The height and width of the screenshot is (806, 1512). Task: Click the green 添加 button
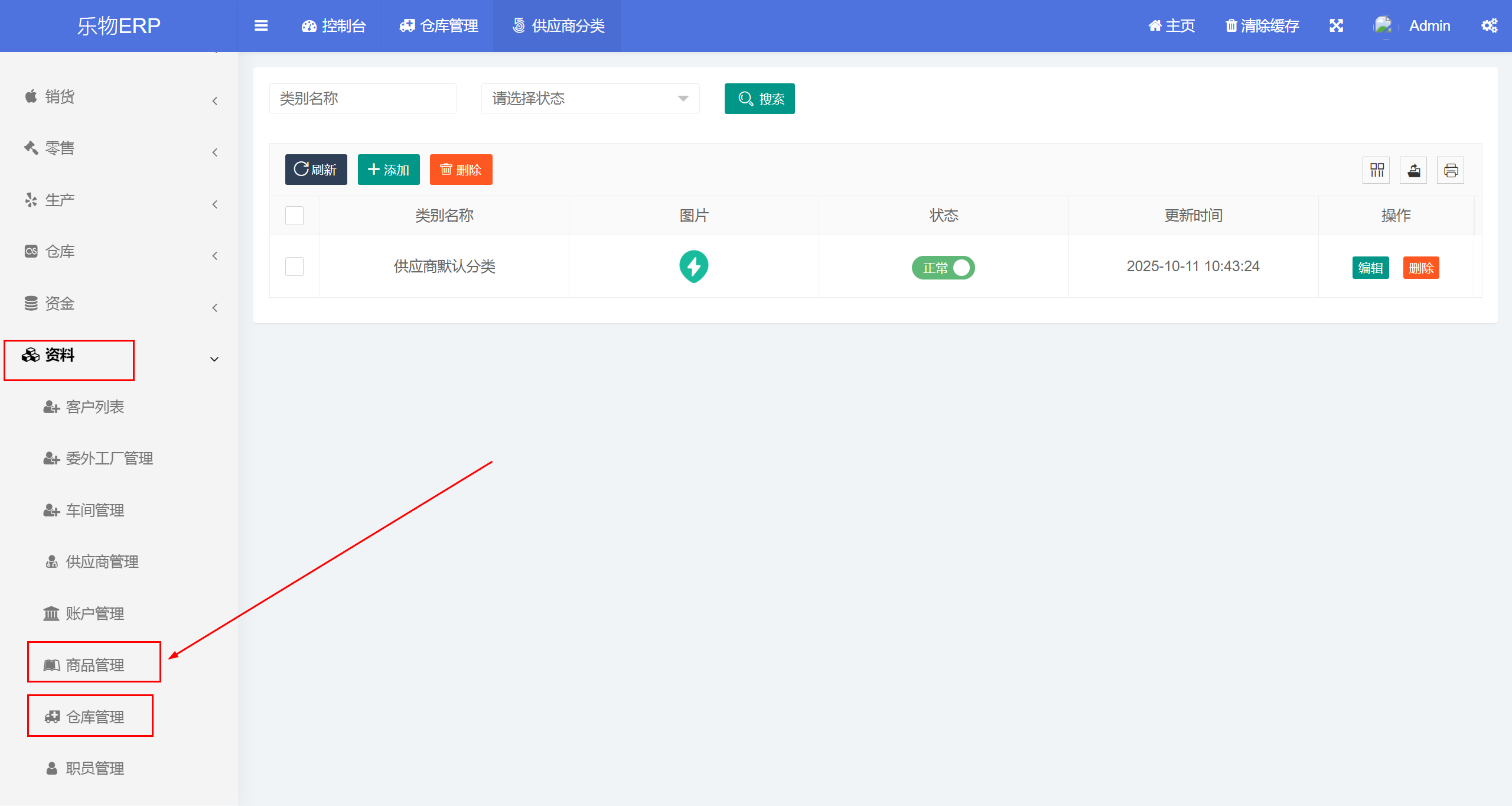(389, 170)
